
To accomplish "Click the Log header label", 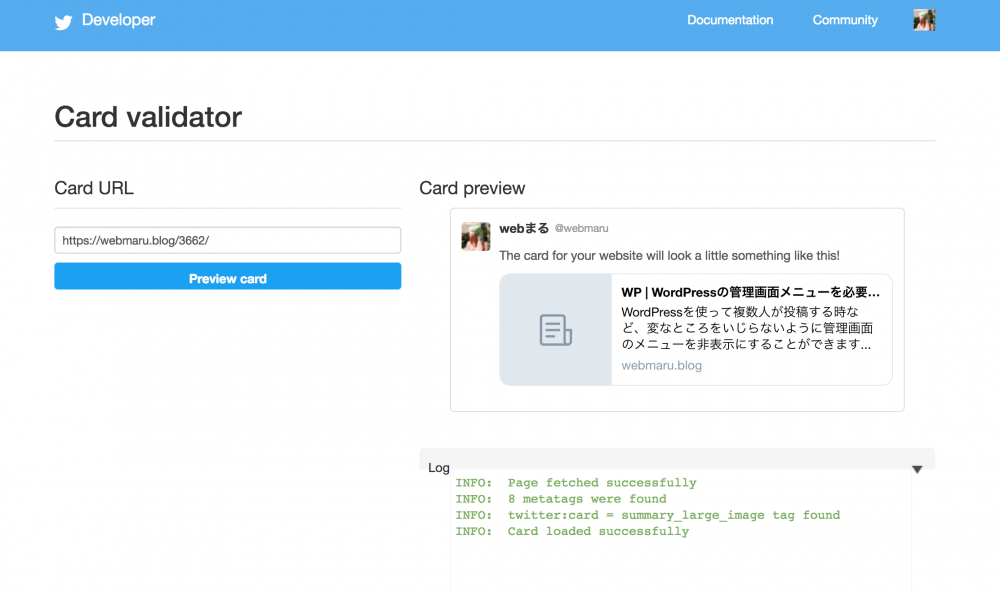I will [439, 468].
